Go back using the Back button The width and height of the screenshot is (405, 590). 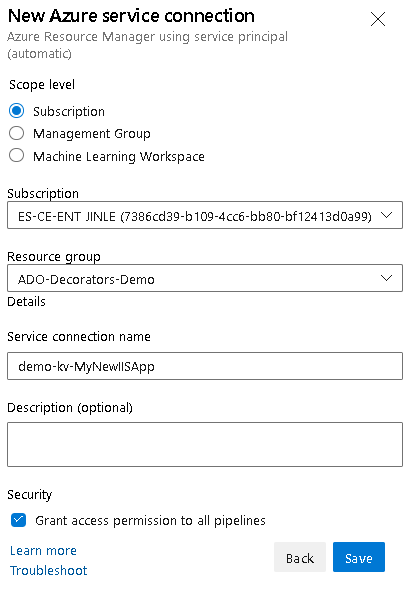click(x=300, y=557)
